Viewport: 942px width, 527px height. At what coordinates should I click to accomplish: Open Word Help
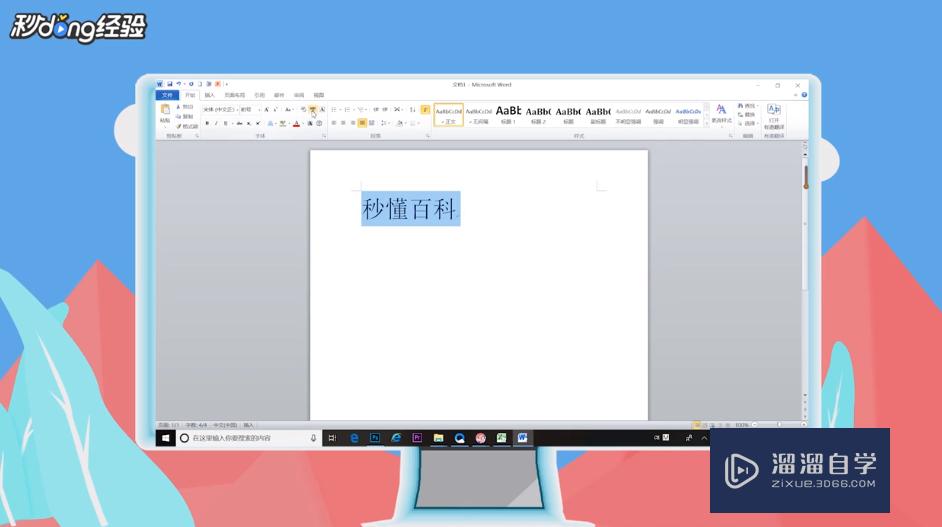pos(804,94)
